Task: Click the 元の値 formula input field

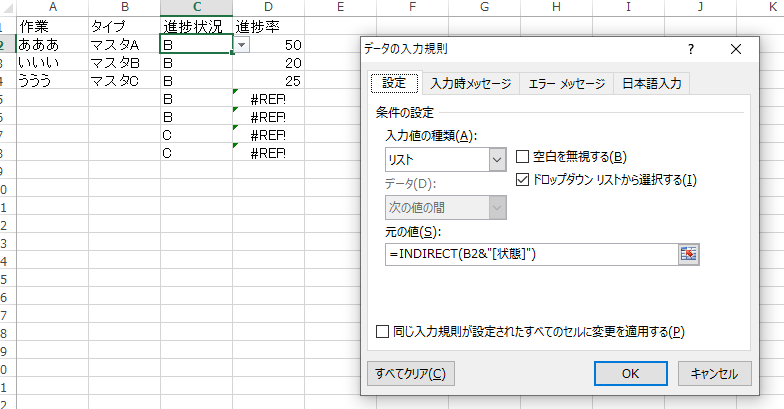Action: (532, 254)
